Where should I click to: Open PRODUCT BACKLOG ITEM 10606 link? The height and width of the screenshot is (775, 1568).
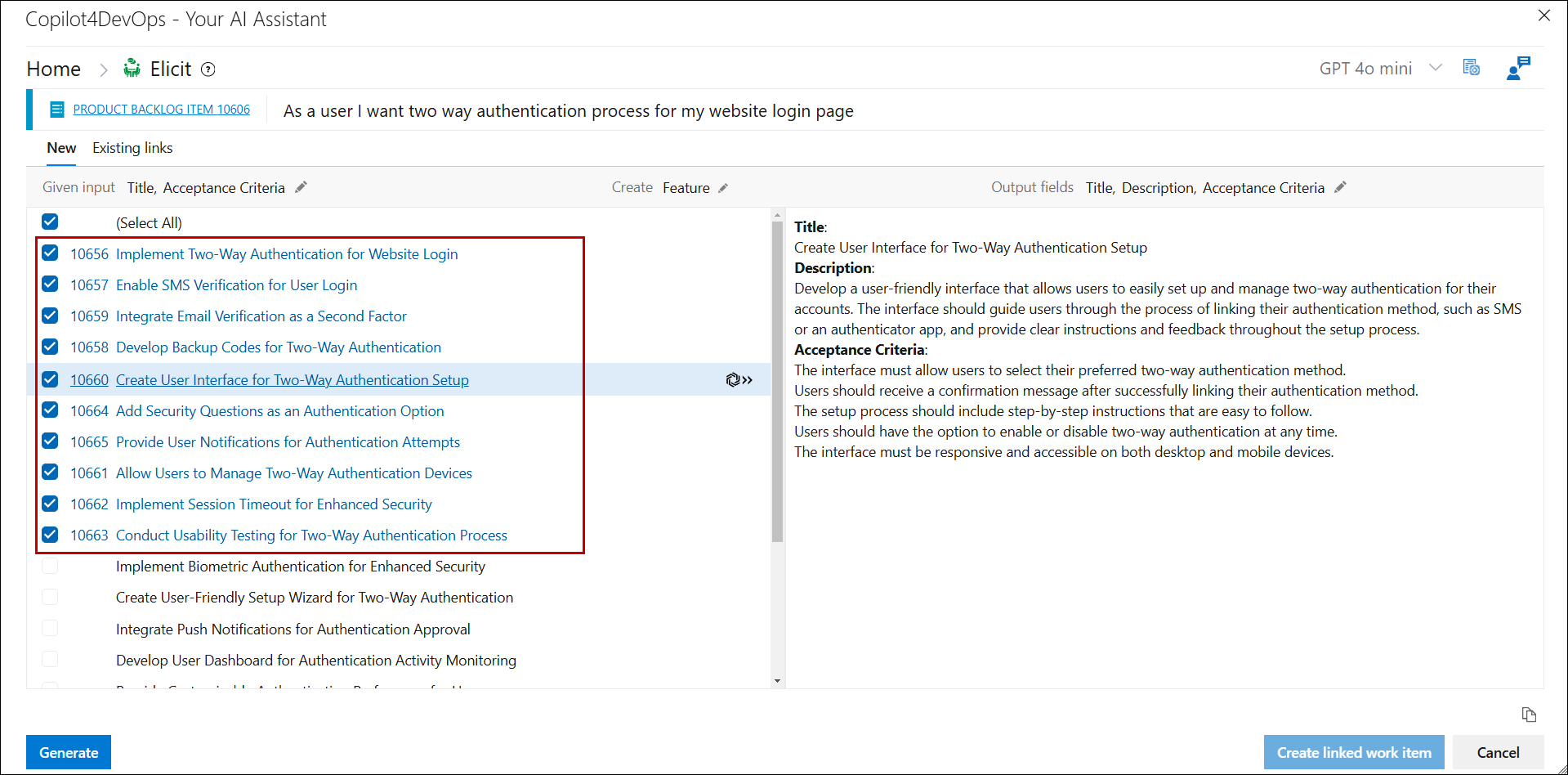pos(162,110)
